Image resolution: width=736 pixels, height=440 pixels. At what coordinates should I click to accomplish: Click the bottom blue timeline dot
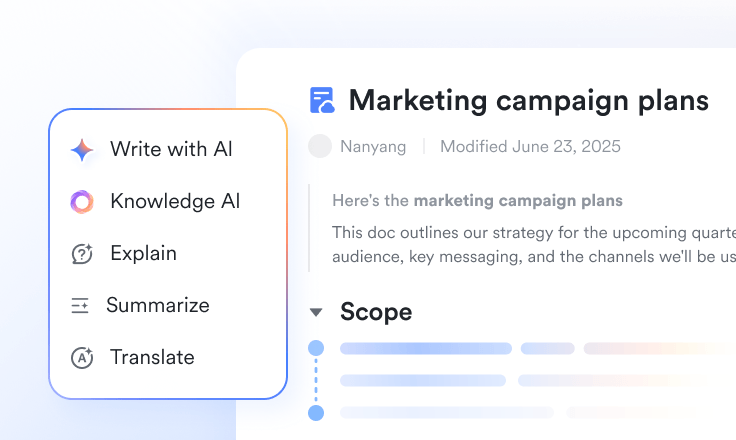(316, 413)
